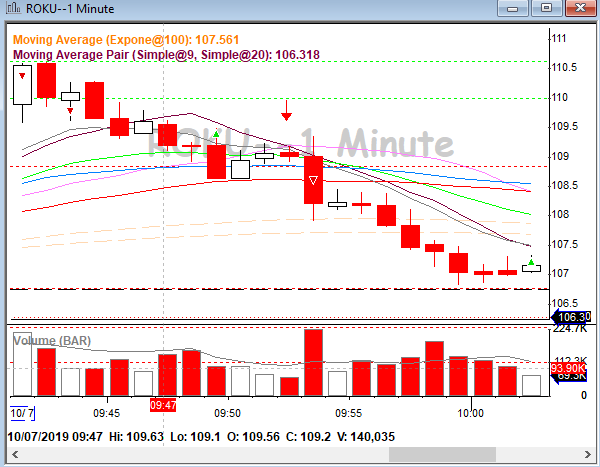Click green up arrow marker near 09:50 candle
The image size is (600, 467).
coord(216,134)
